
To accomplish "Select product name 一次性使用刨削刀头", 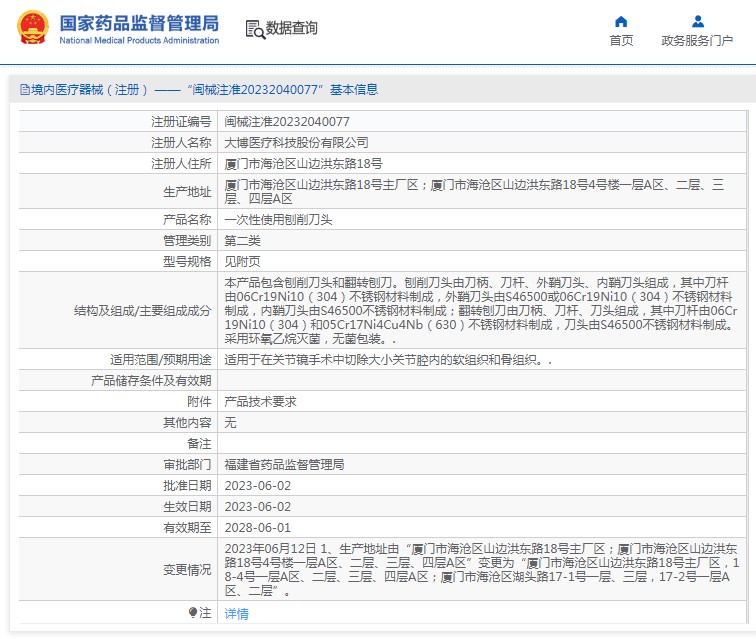I will (x=278, y=219).
